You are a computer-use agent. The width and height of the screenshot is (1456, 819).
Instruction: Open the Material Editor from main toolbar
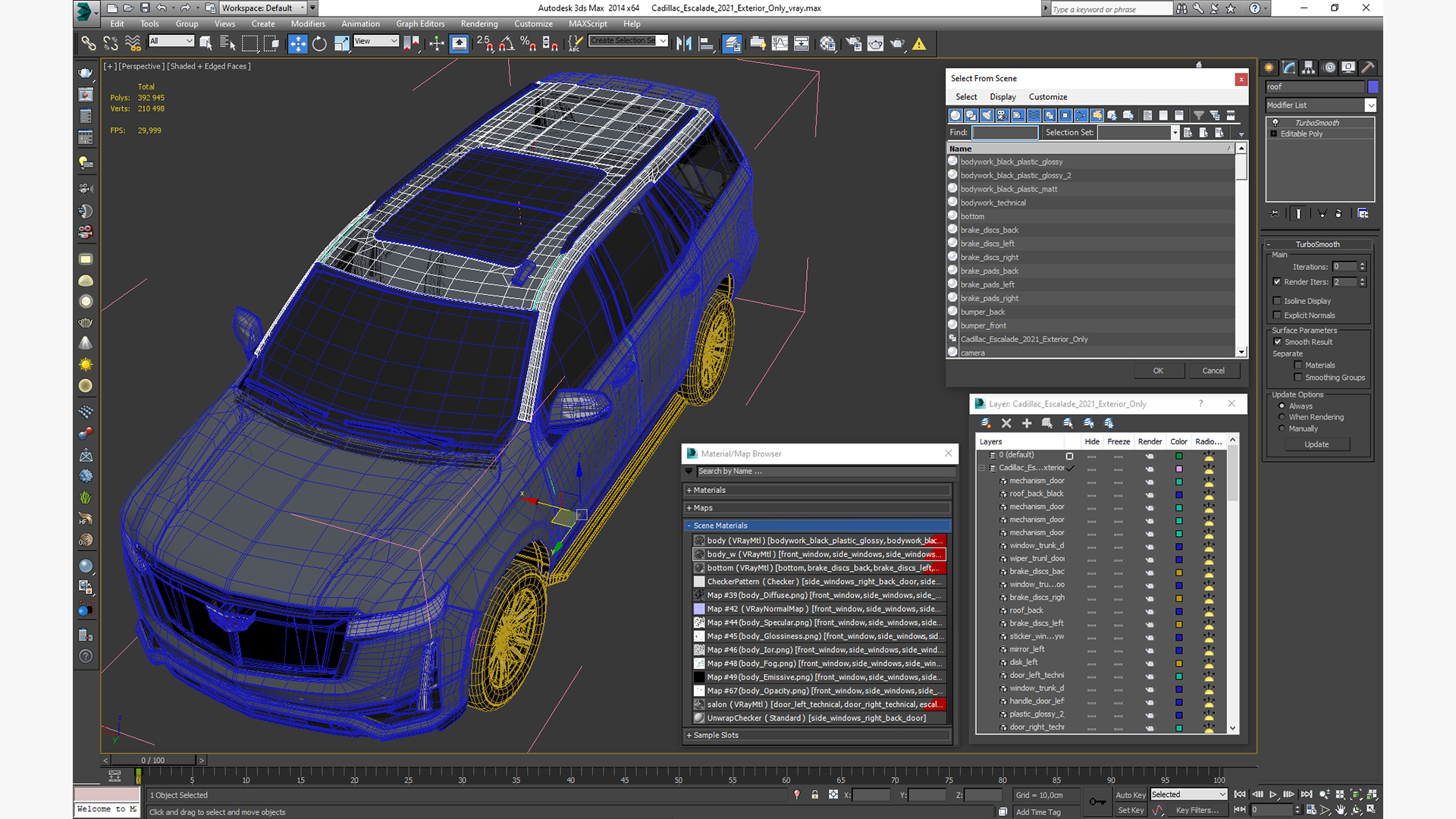click(x=827, y=44)
